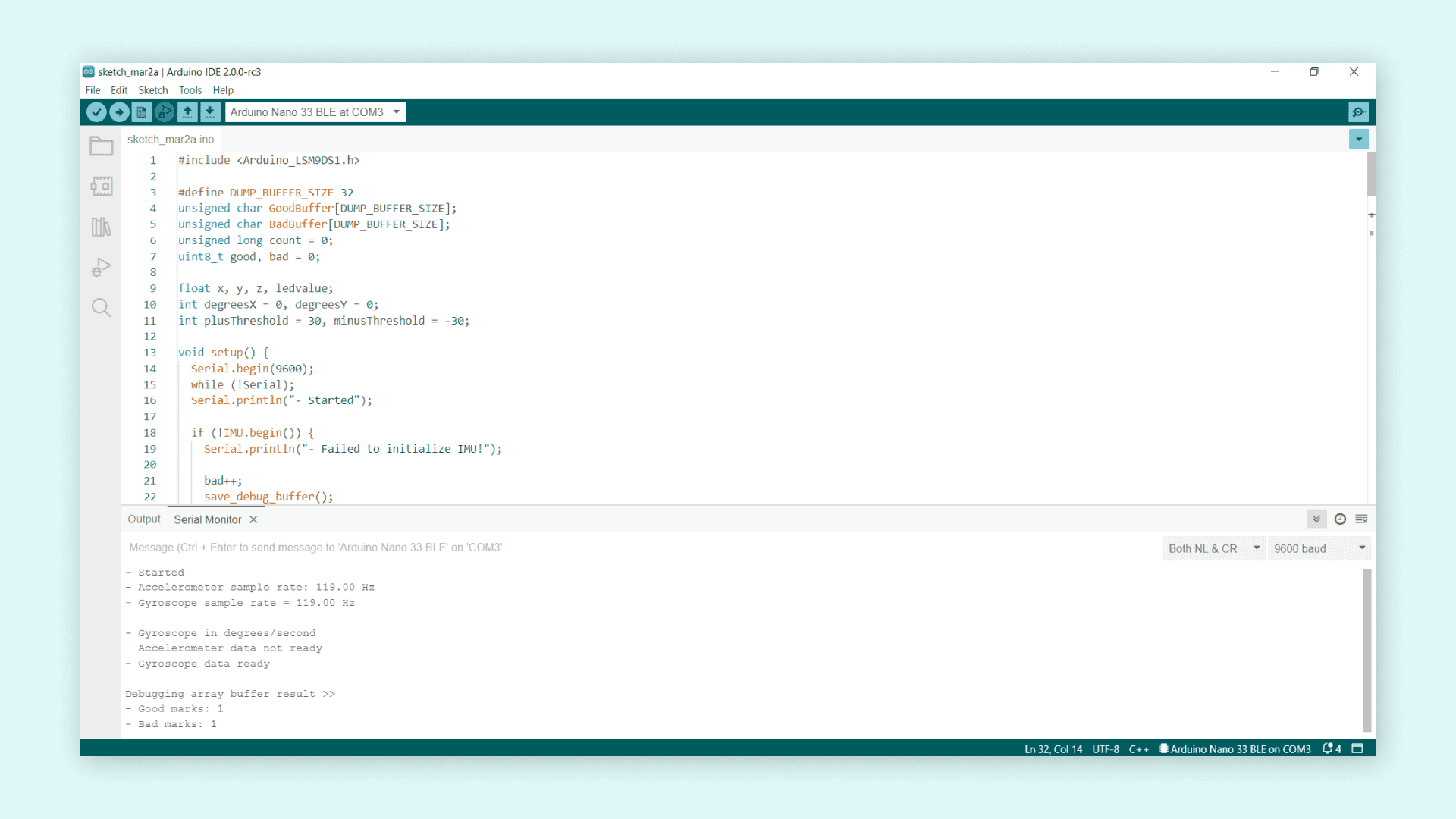Clear the Serial Monitor output

pyautogui.click(x=1361, y=519)
